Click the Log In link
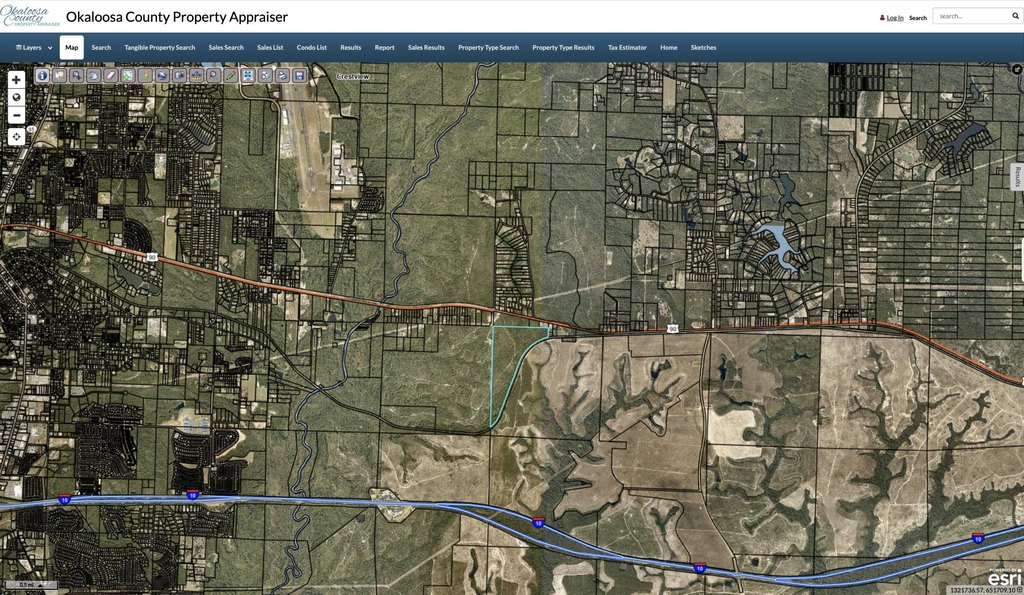1024x595 pixels. coord(891,17)
